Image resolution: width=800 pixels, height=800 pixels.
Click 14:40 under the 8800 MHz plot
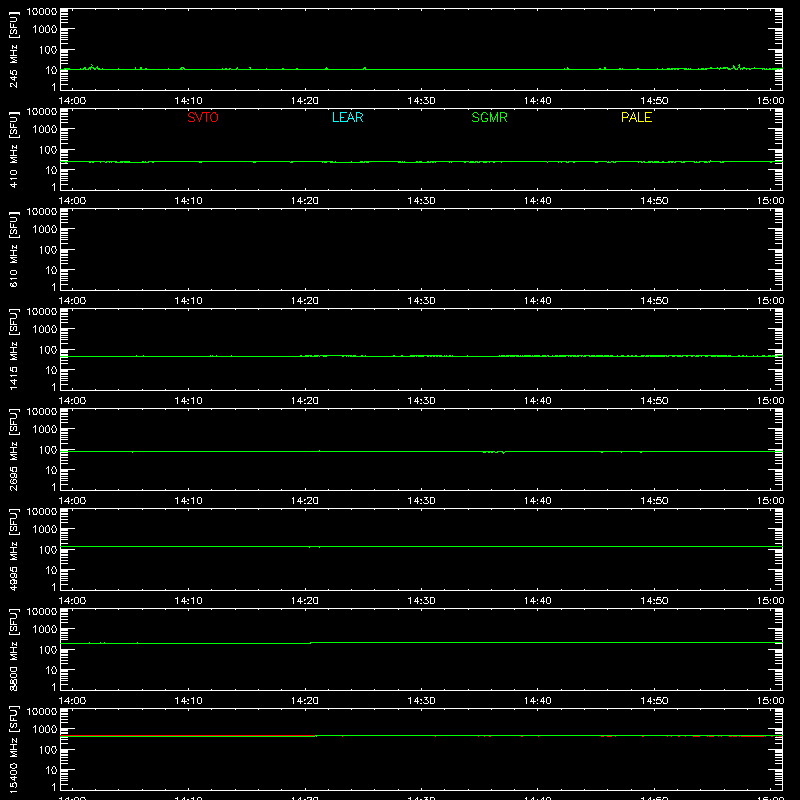coord(538,701)
